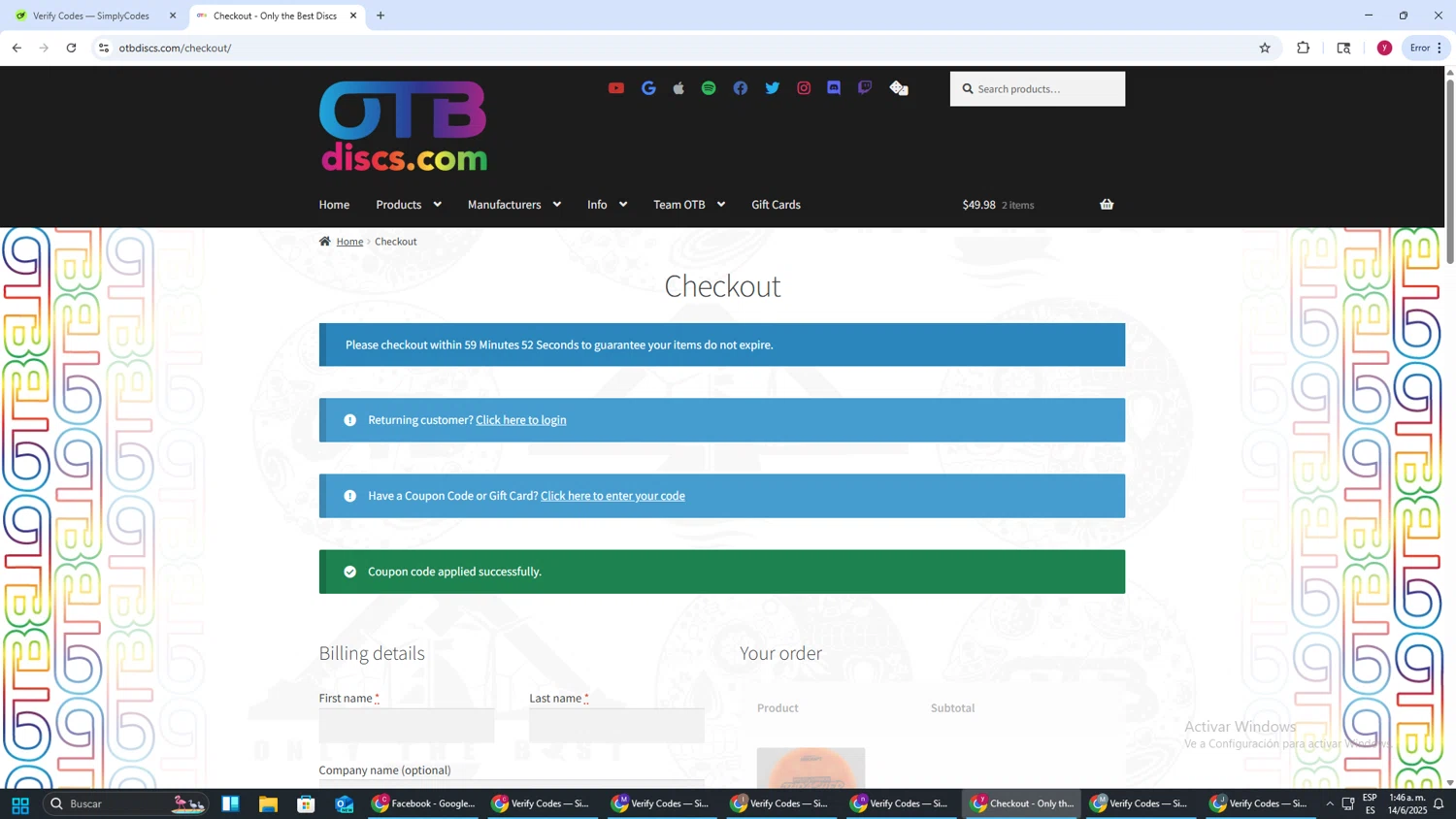Screen dimensions: 1456x819
Task: Open File Explorer from taskbar
Action: pos(268,803)
